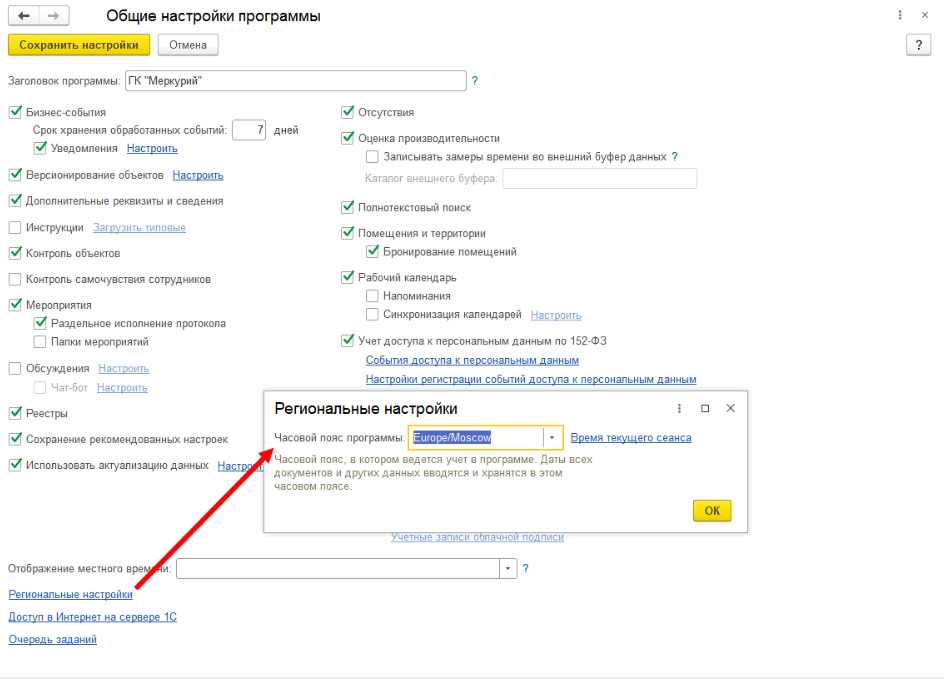Screen dimensions: 944x679
Task: Open help with the question mark button
Action: tap(918, 45)
